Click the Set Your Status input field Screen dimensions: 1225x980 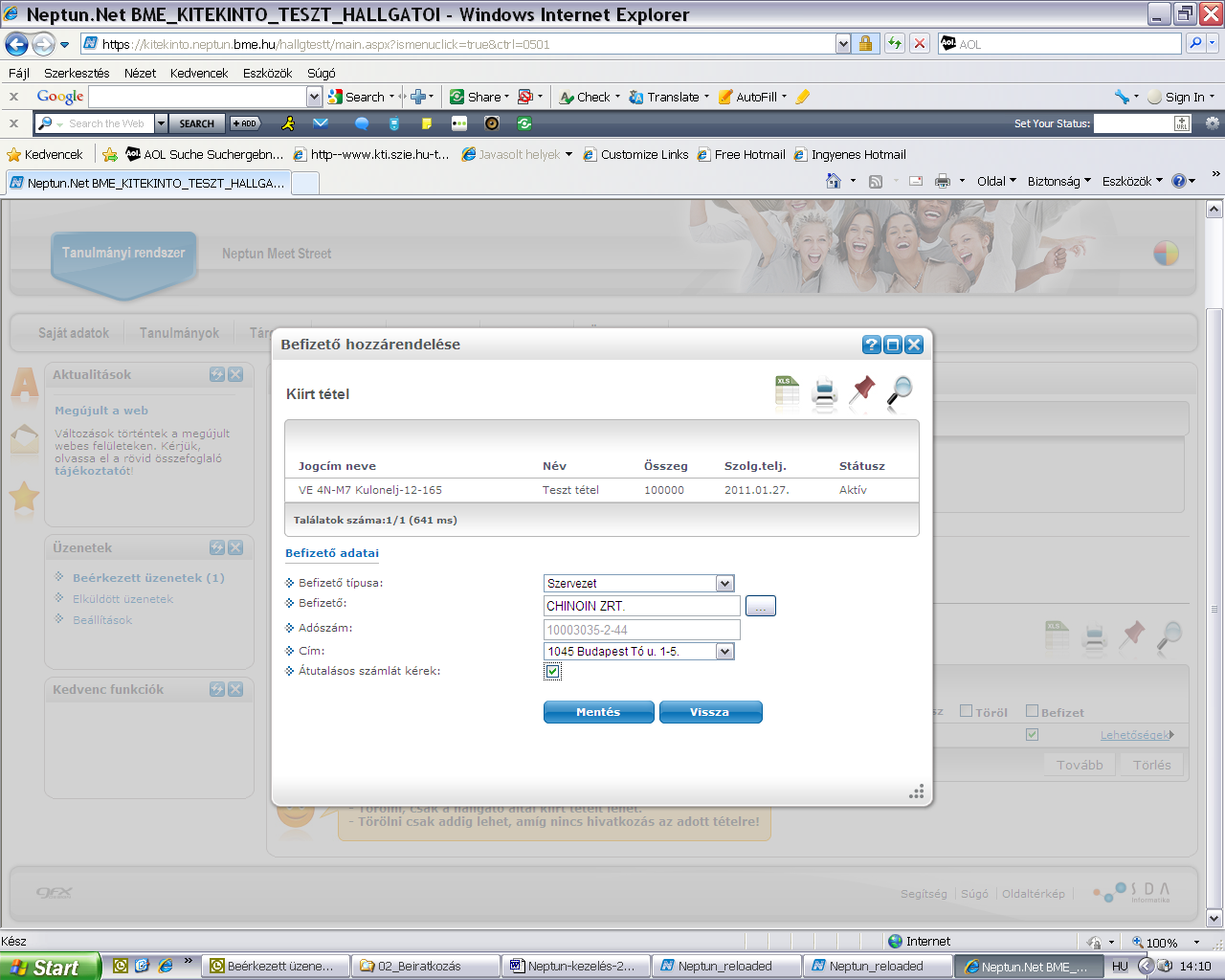click(1133, 123)
